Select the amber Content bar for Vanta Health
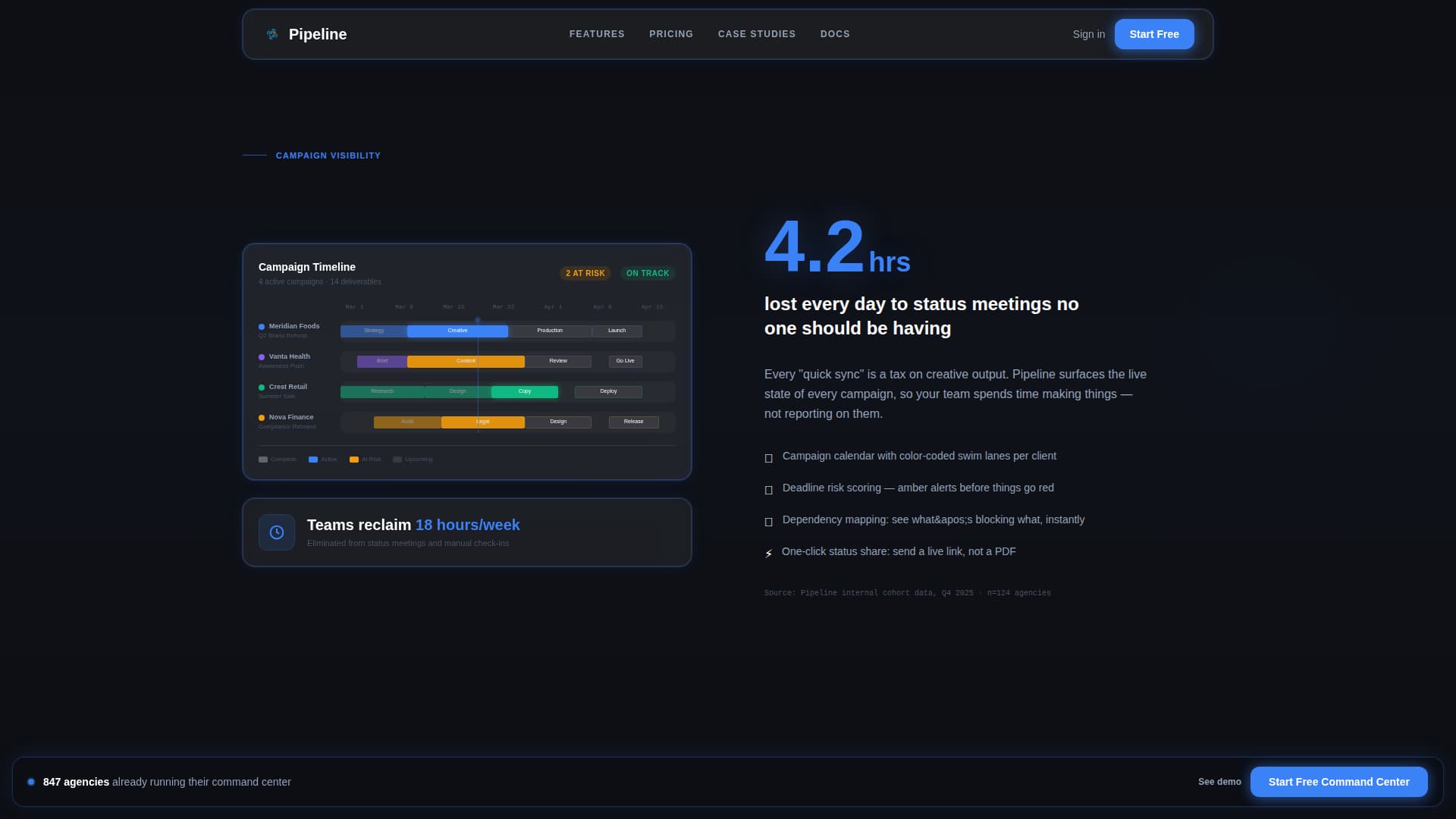Viewport: 1456px width, 819px height. 466,361
